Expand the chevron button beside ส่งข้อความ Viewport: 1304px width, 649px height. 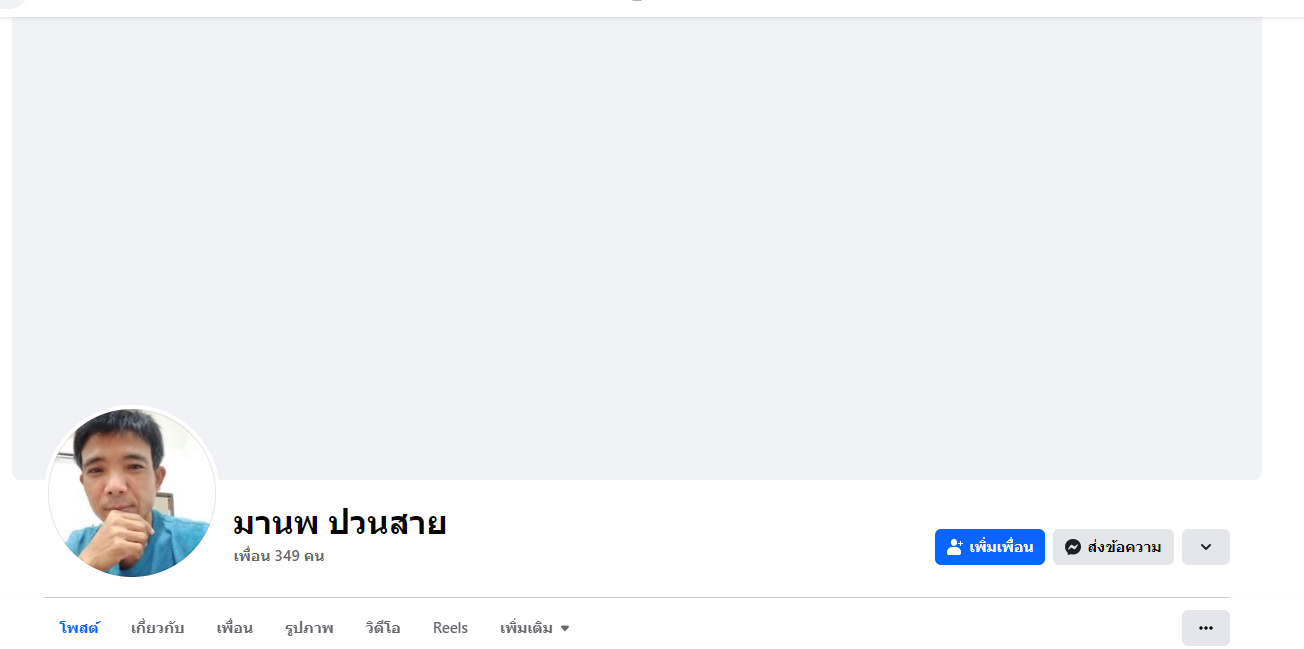[1205, 547]
